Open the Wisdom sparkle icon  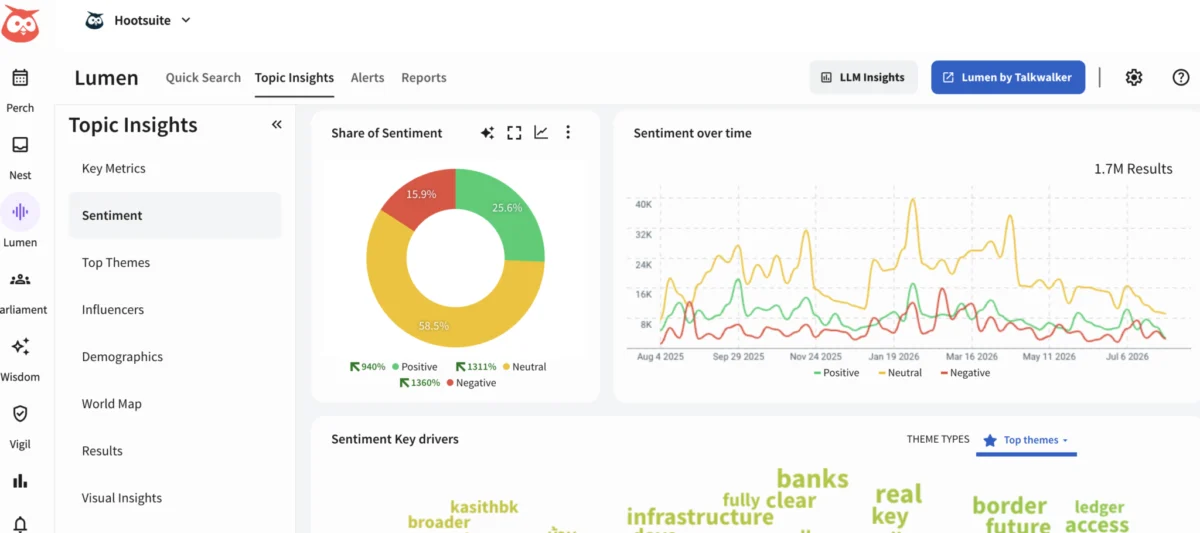coord(20,346)
